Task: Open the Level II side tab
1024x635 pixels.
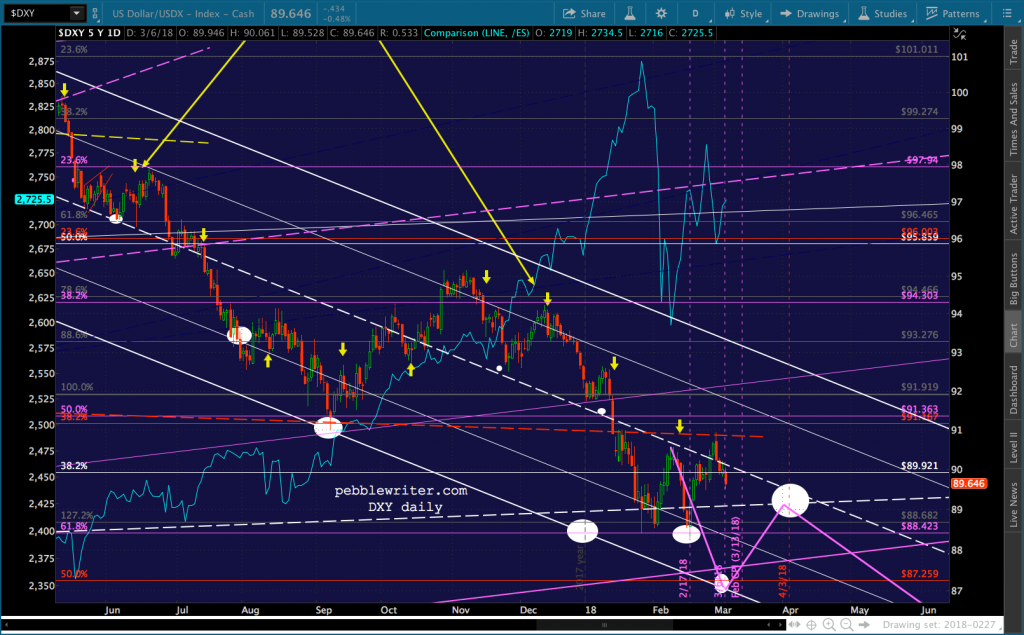Action: (1014, 446)
